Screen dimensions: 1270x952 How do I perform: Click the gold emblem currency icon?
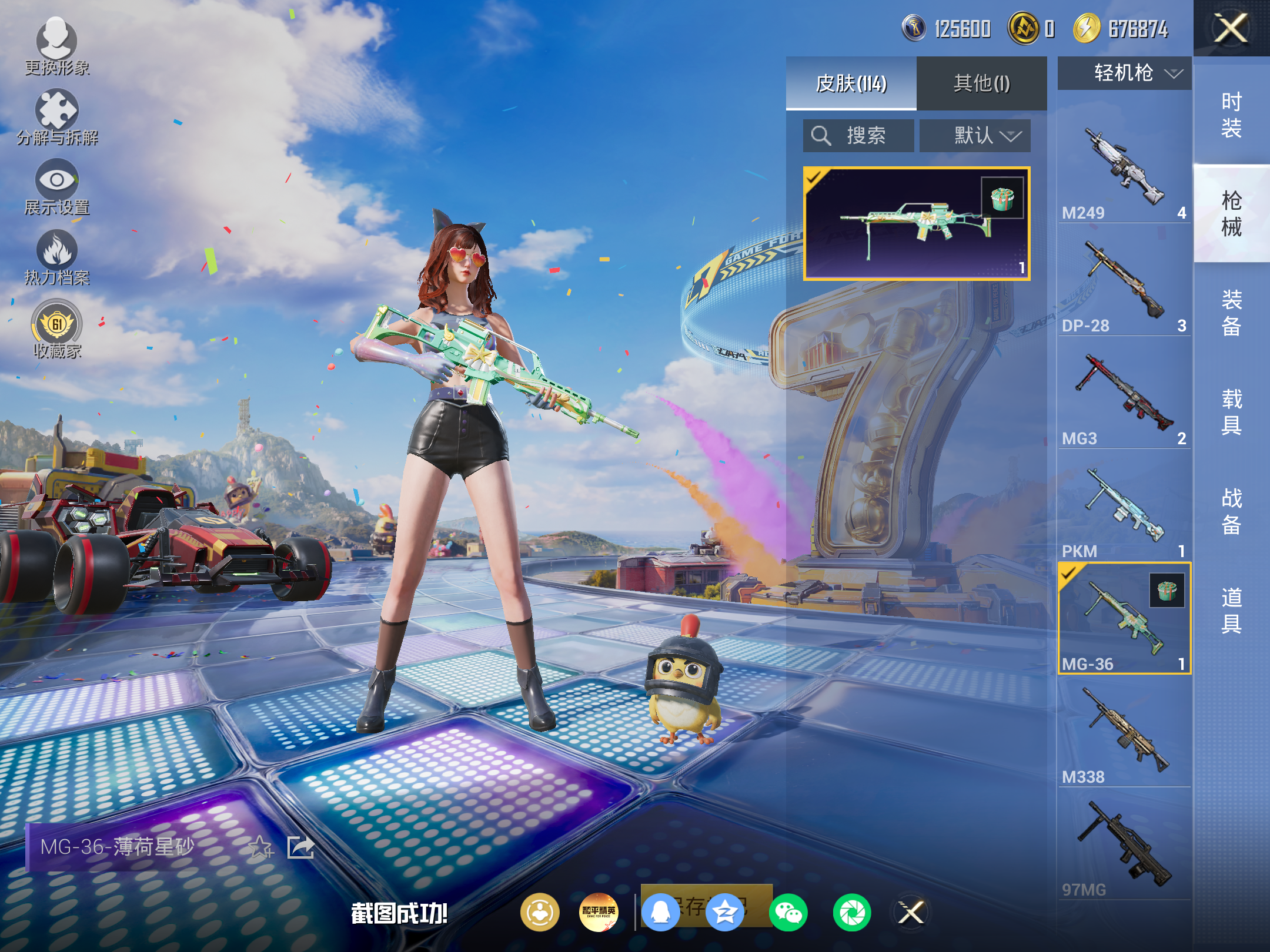(x=1024, y=28)
